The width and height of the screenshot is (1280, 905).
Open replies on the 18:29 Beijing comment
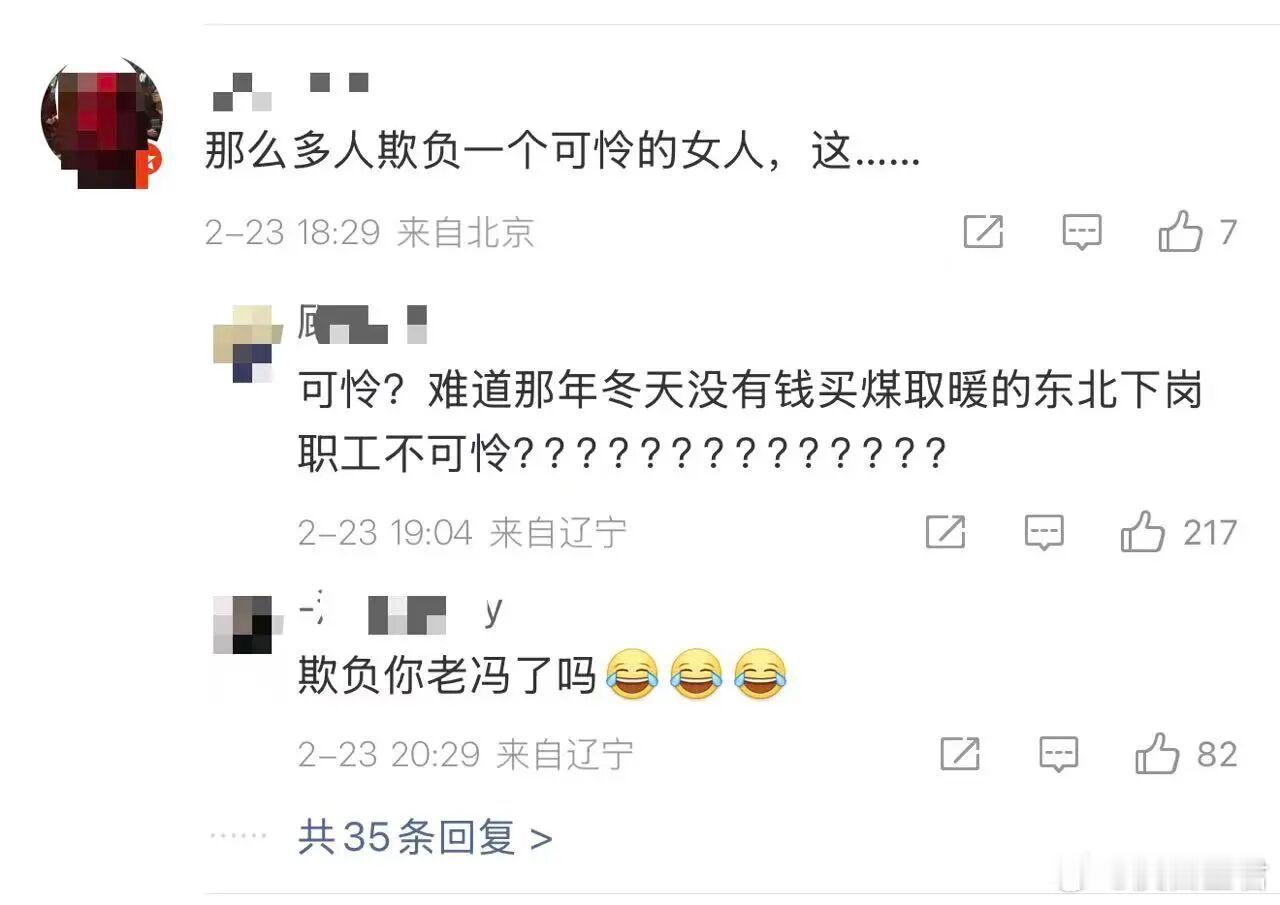tap(1081, 232)
